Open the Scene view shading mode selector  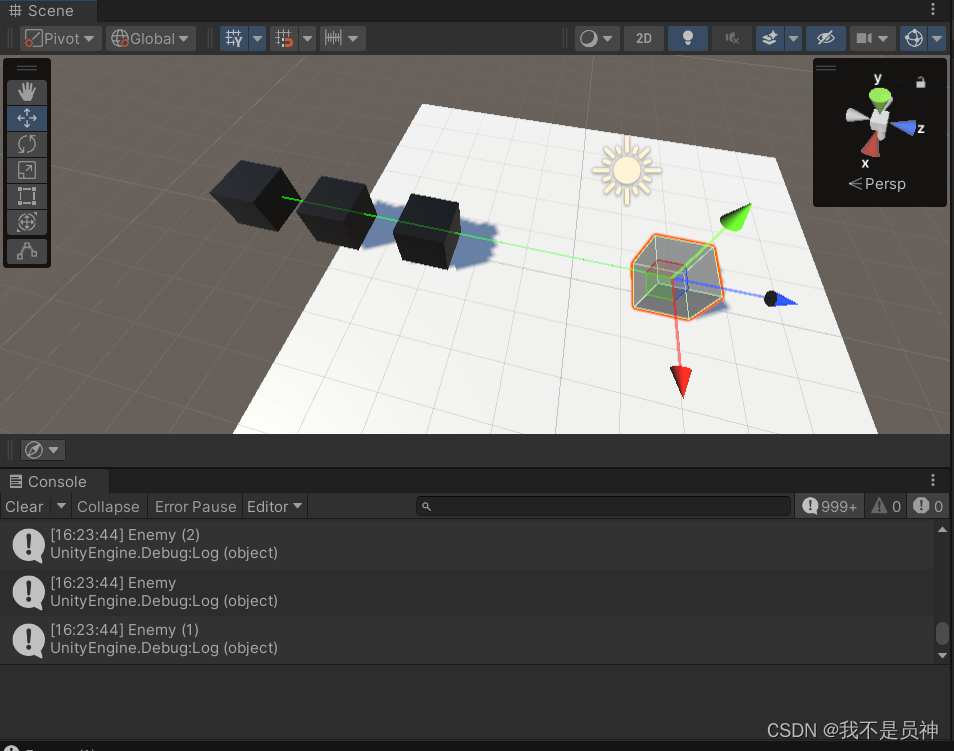coord(596,38)
